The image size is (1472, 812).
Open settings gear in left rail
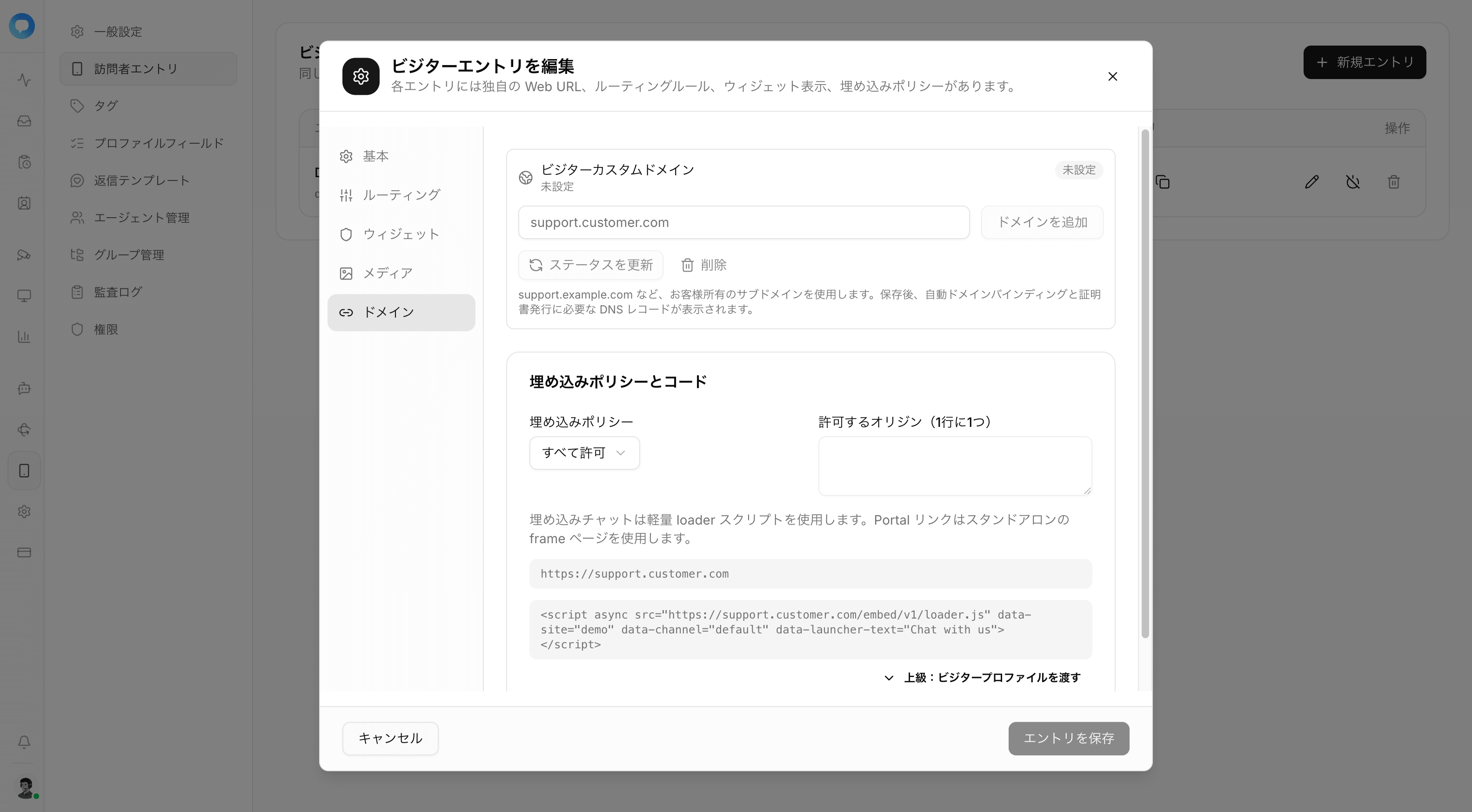click(x=24, y=512)
